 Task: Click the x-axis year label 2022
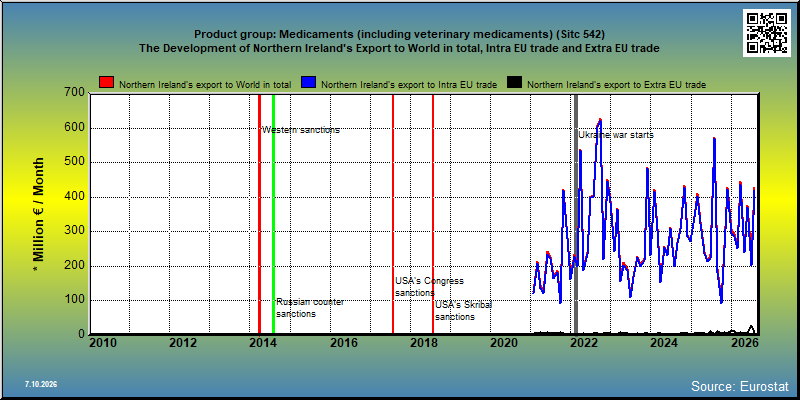pos(584,343)
